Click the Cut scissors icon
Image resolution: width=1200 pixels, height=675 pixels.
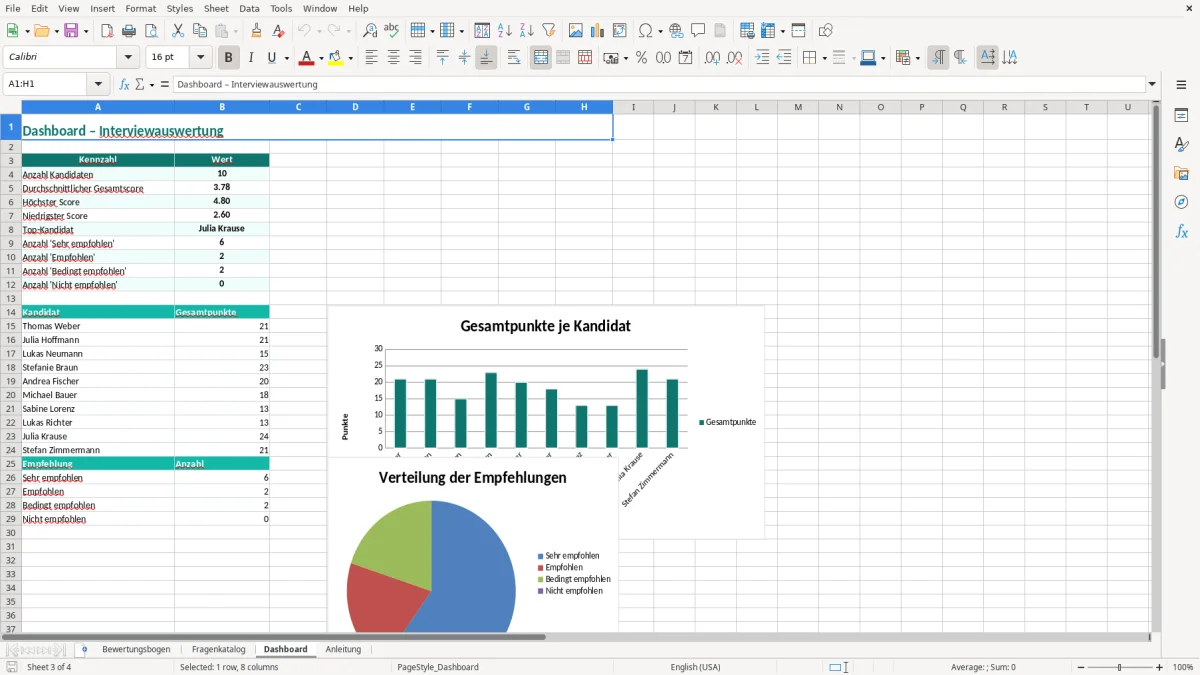[177, 31]
